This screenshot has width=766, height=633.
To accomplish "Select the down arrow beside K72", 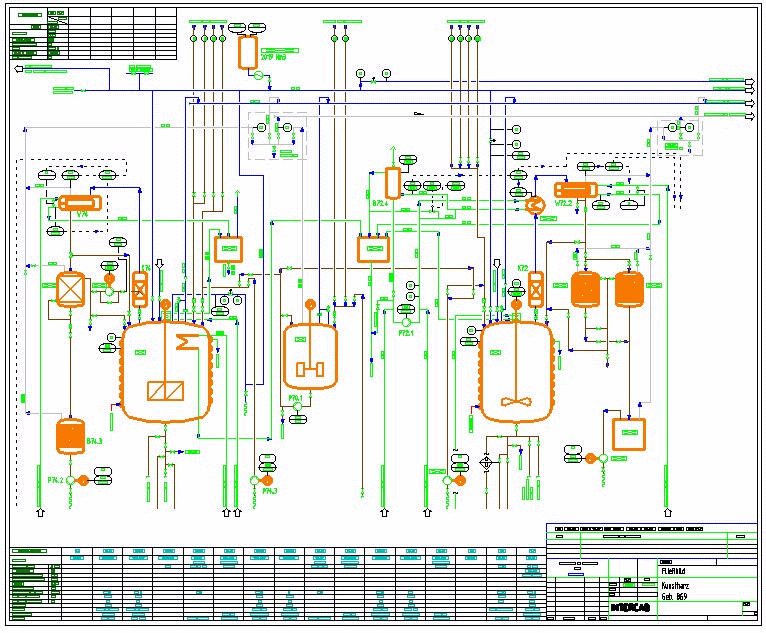I will (x=497, y=264).
